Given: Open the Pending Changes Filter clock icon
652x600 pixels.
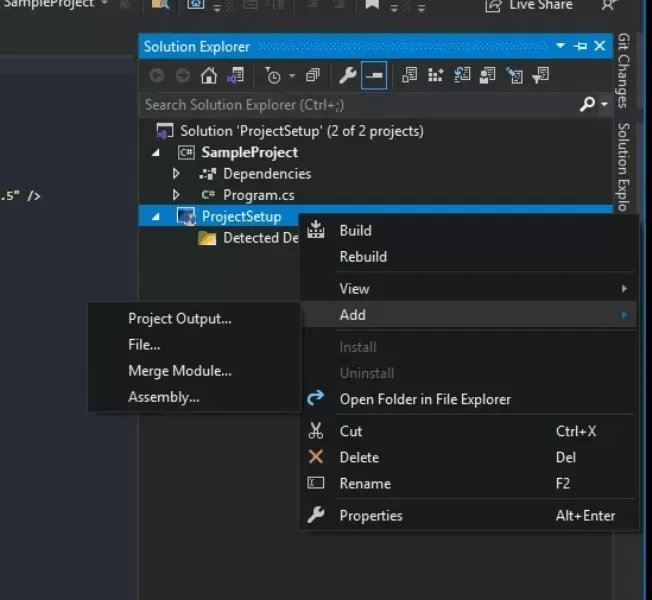Looking at the screenshot, I should click(x=272, y=76).
